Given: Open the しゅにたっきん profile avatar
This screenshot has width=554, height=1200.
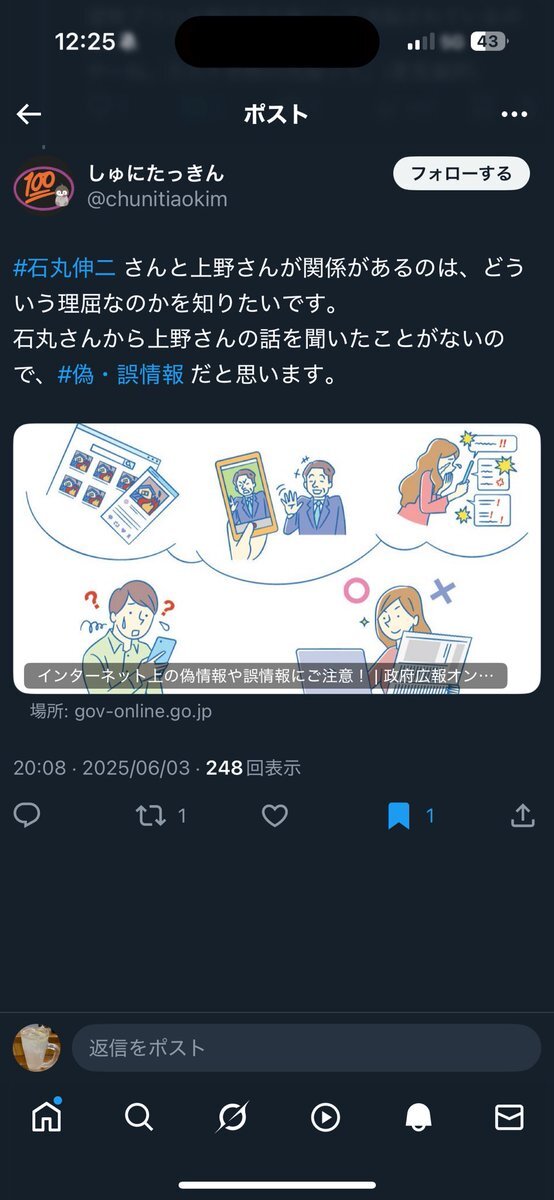Looking at the screenshot, I should [x=42, y=184].
